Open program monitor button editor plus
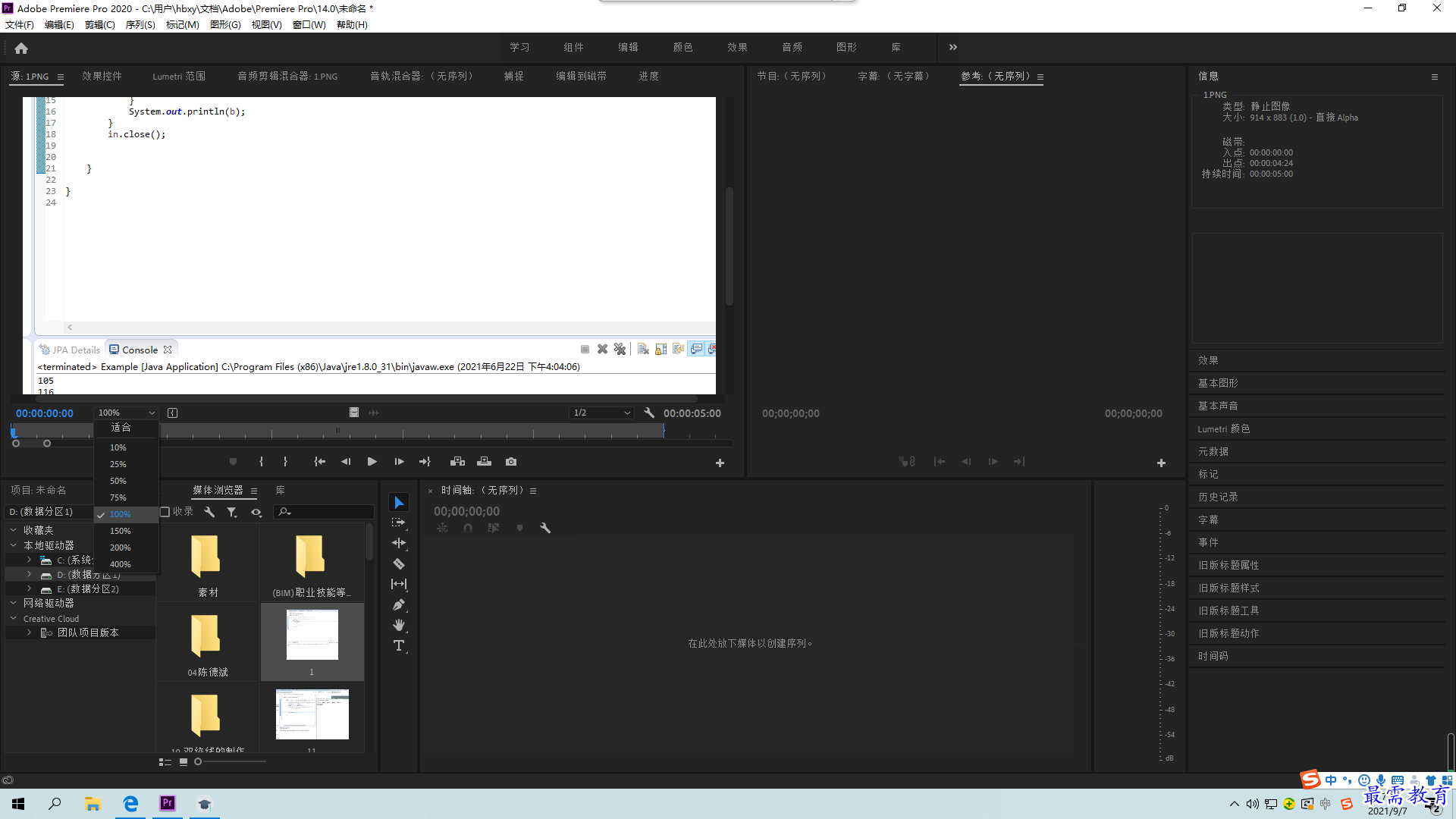 point(1161,463)
